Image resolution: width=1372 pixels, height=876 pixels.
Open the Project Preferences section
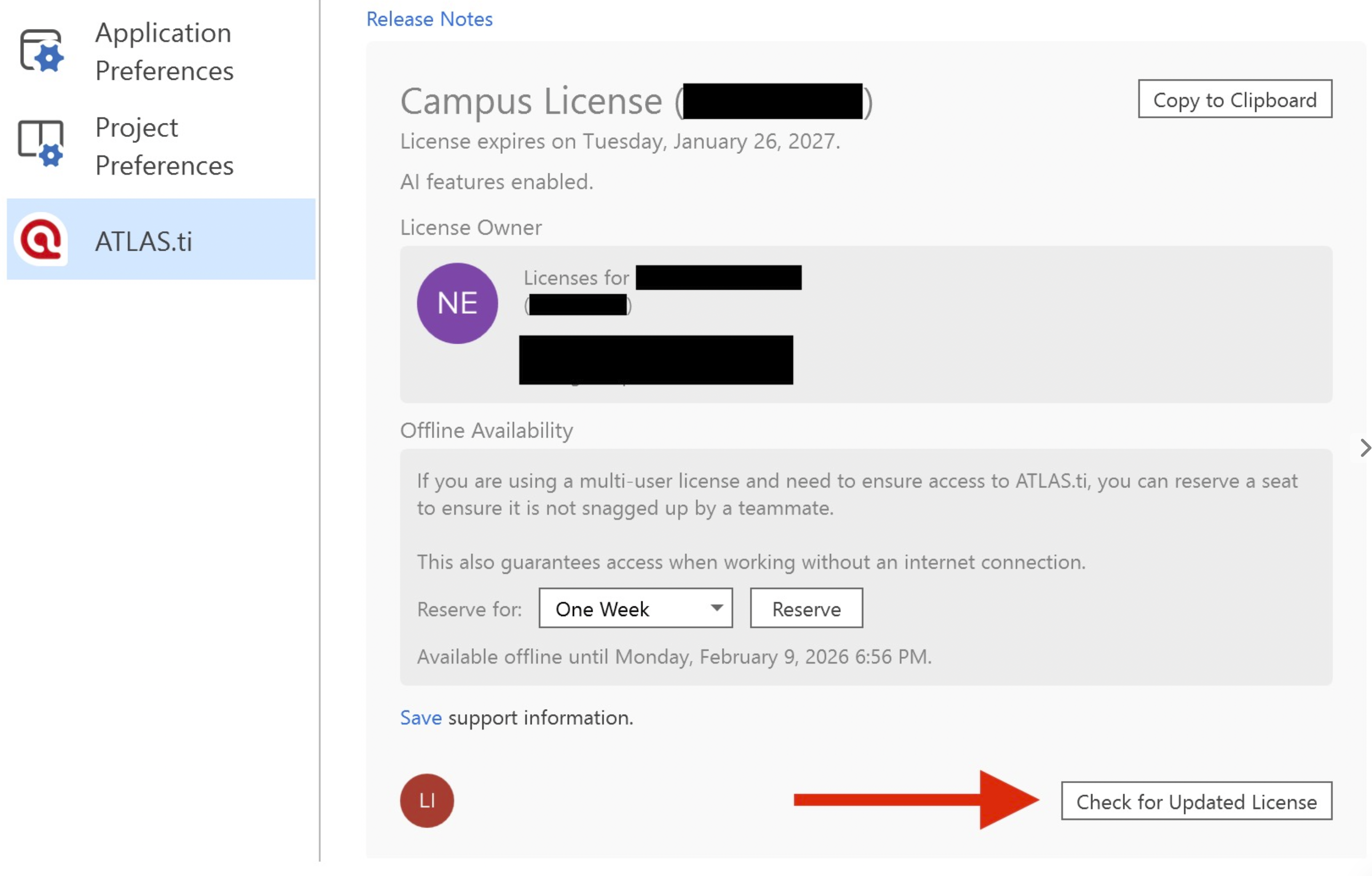164,146
